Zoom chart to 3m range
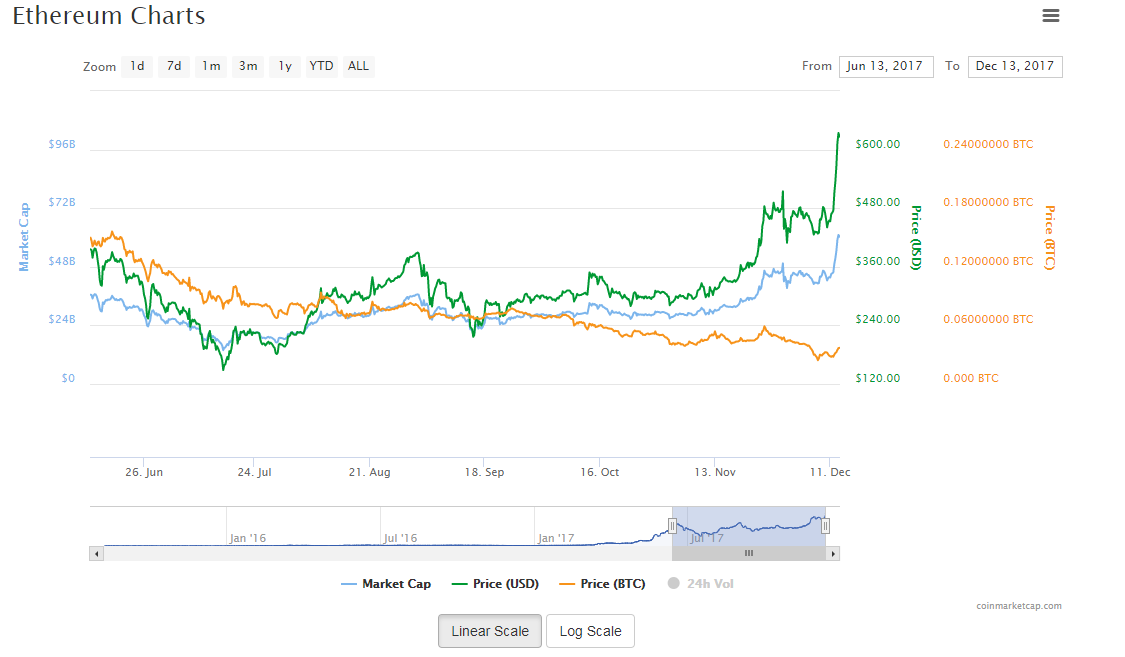The width and height of the screenshot is (1125, 657). pyautogui.click(x=248, y=67)
